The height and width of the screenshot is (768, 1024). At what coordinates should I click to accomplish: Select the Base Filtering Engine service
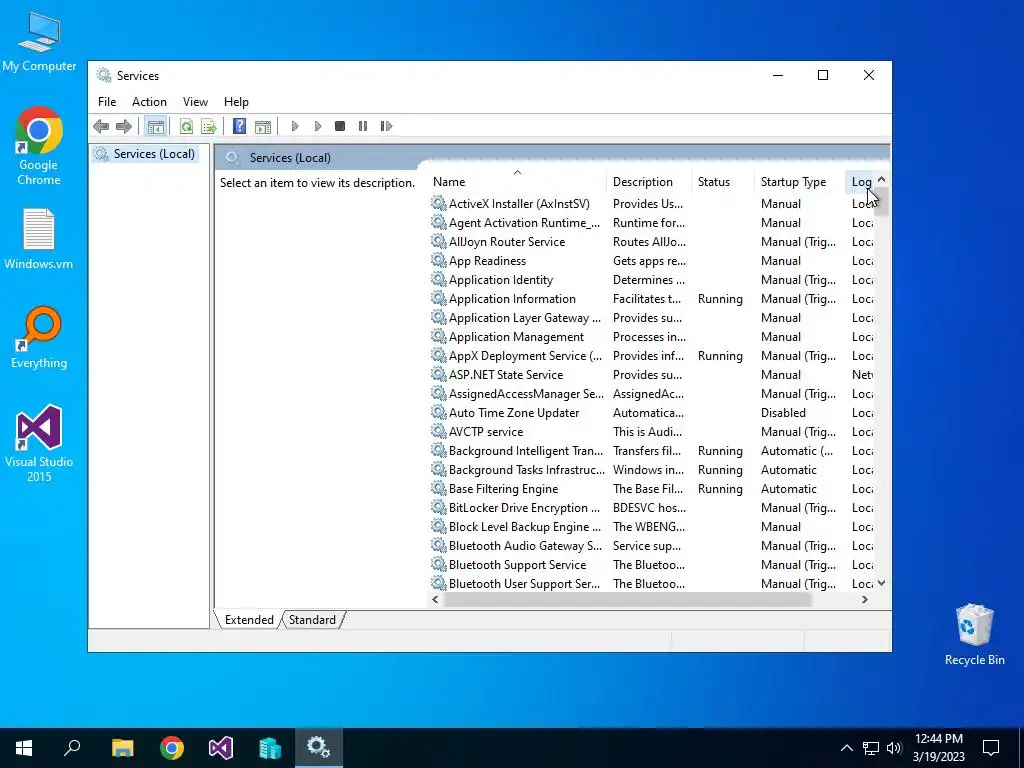coord(652,488)
